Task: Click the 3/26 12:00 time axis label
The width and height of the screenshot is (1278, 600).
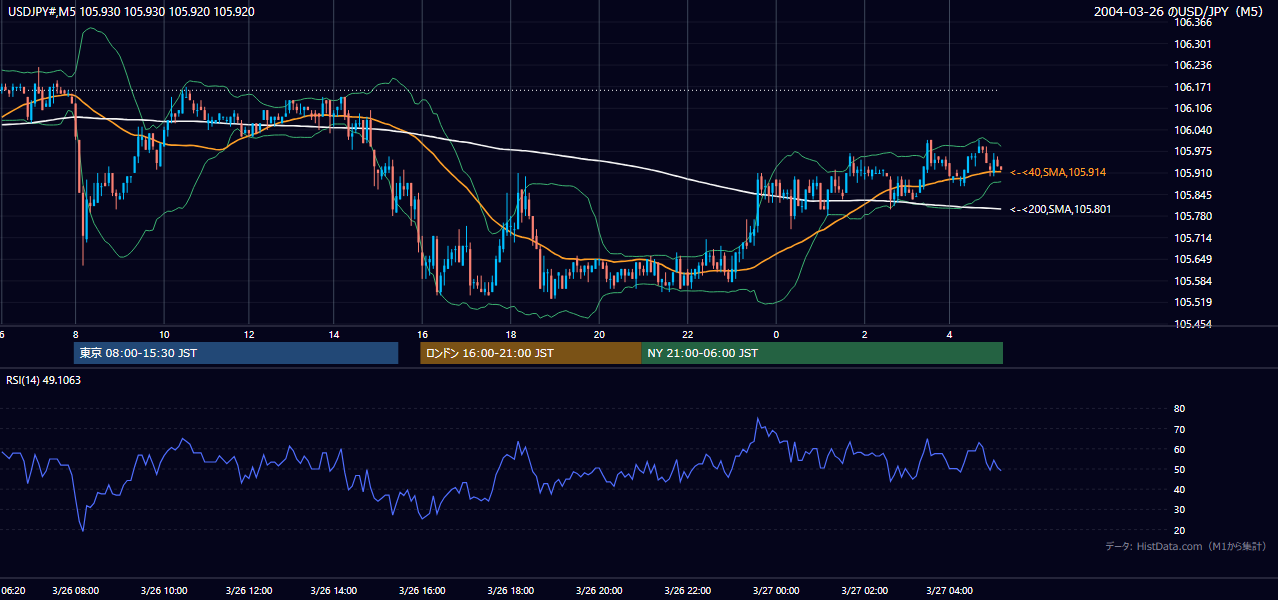Action: coord(249,590)
